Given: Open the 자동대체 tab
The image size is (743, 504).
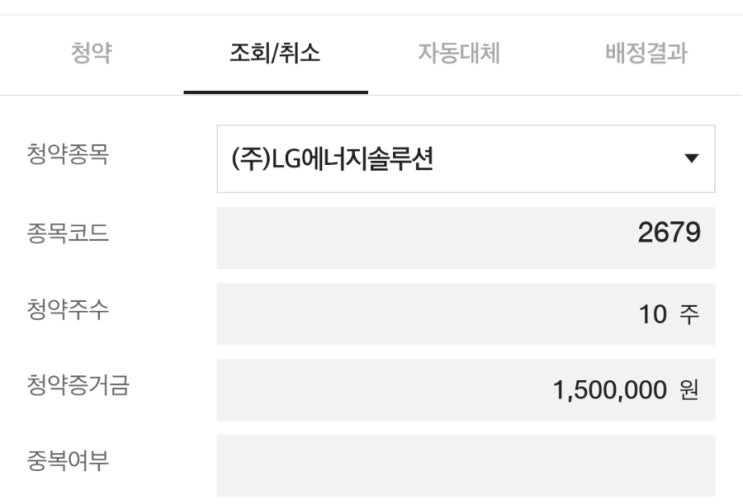Looking at the screenshot, I should pyautogui.click(x=458, y=54).
